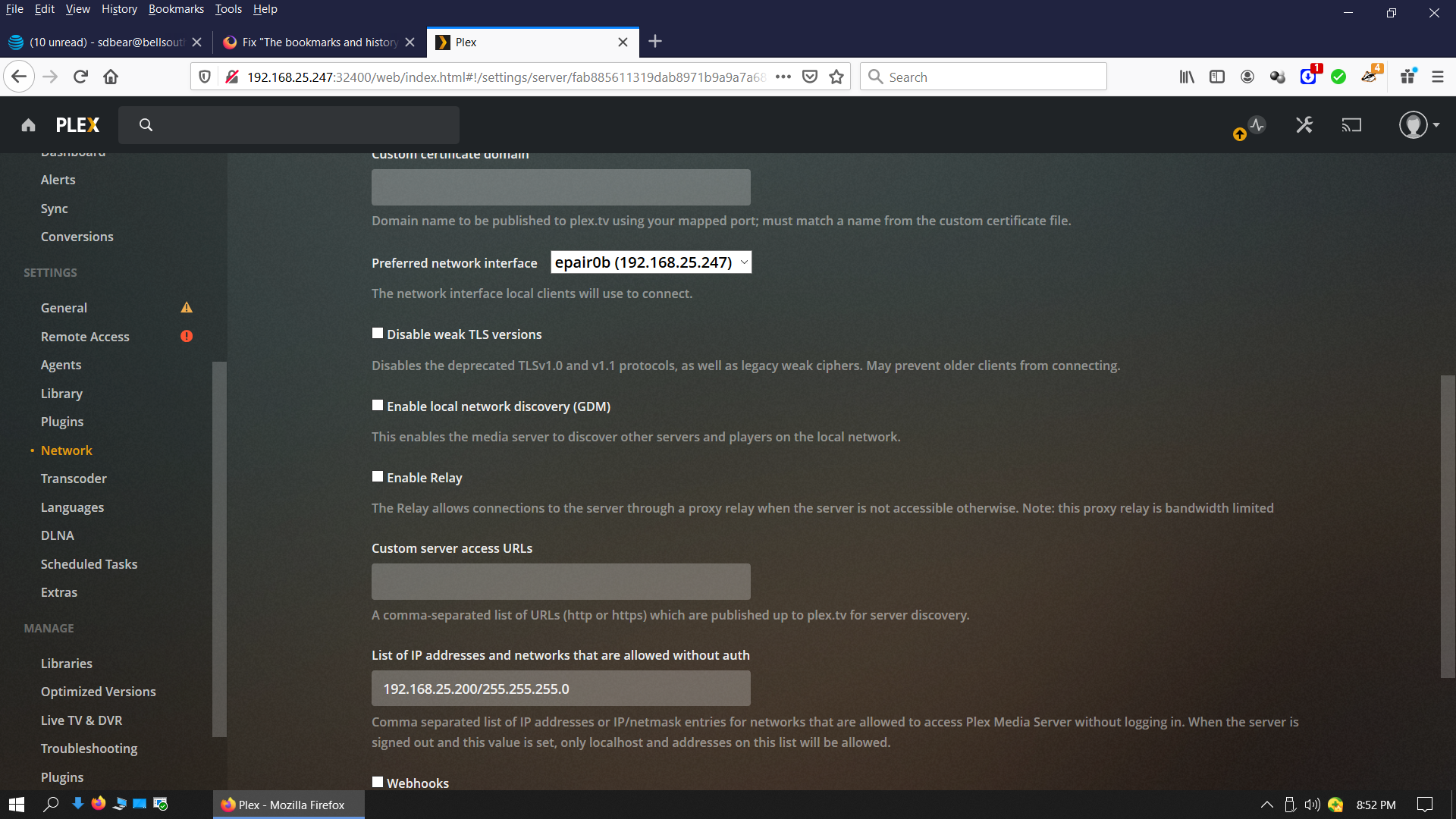Screen dimensions: 1456x819
Task: Switch to the (10 unread) email tab
Action: [106, 42]
